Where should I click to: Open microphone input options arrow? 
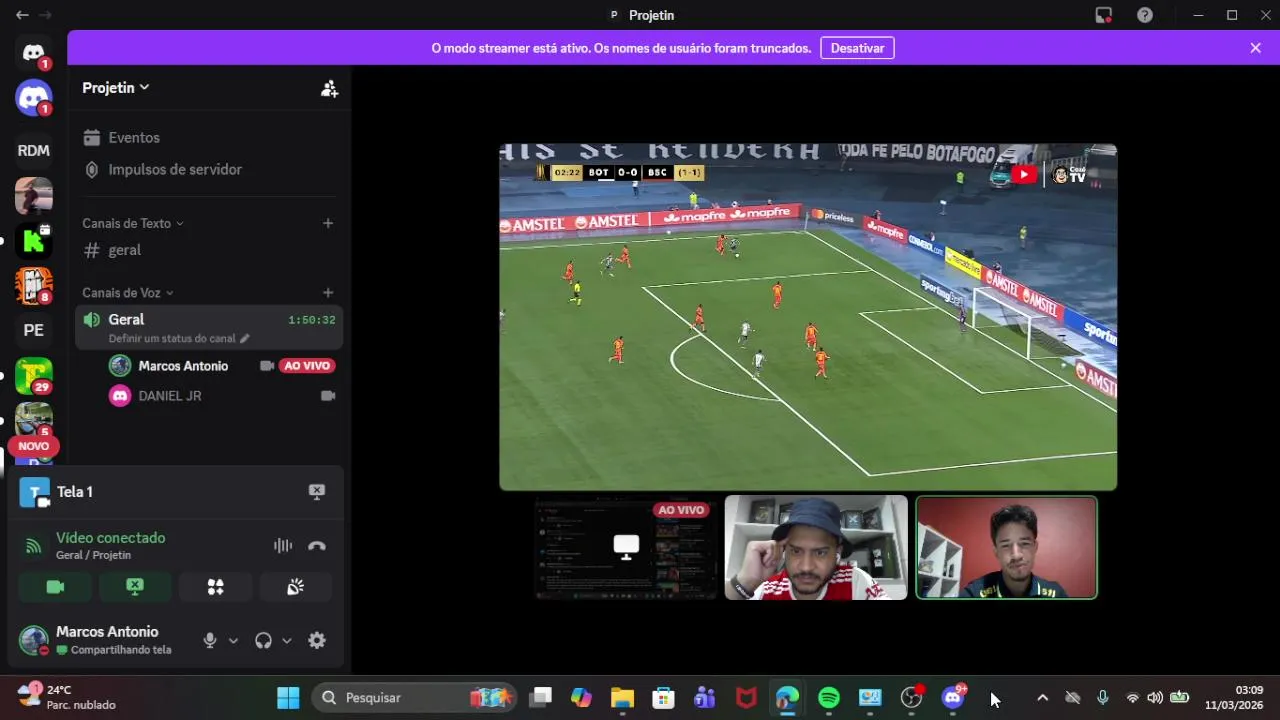tap(233, 641)
